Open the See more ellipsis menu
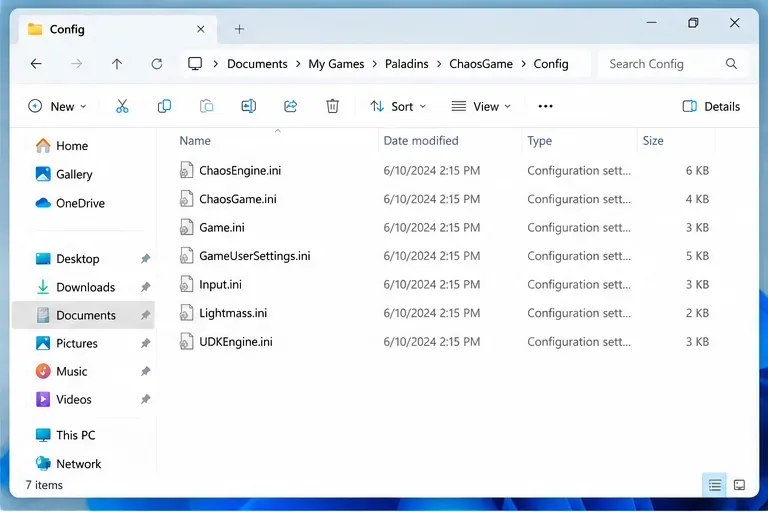The width and height of the screenshot is (768, 512). [x=545, y=106]
